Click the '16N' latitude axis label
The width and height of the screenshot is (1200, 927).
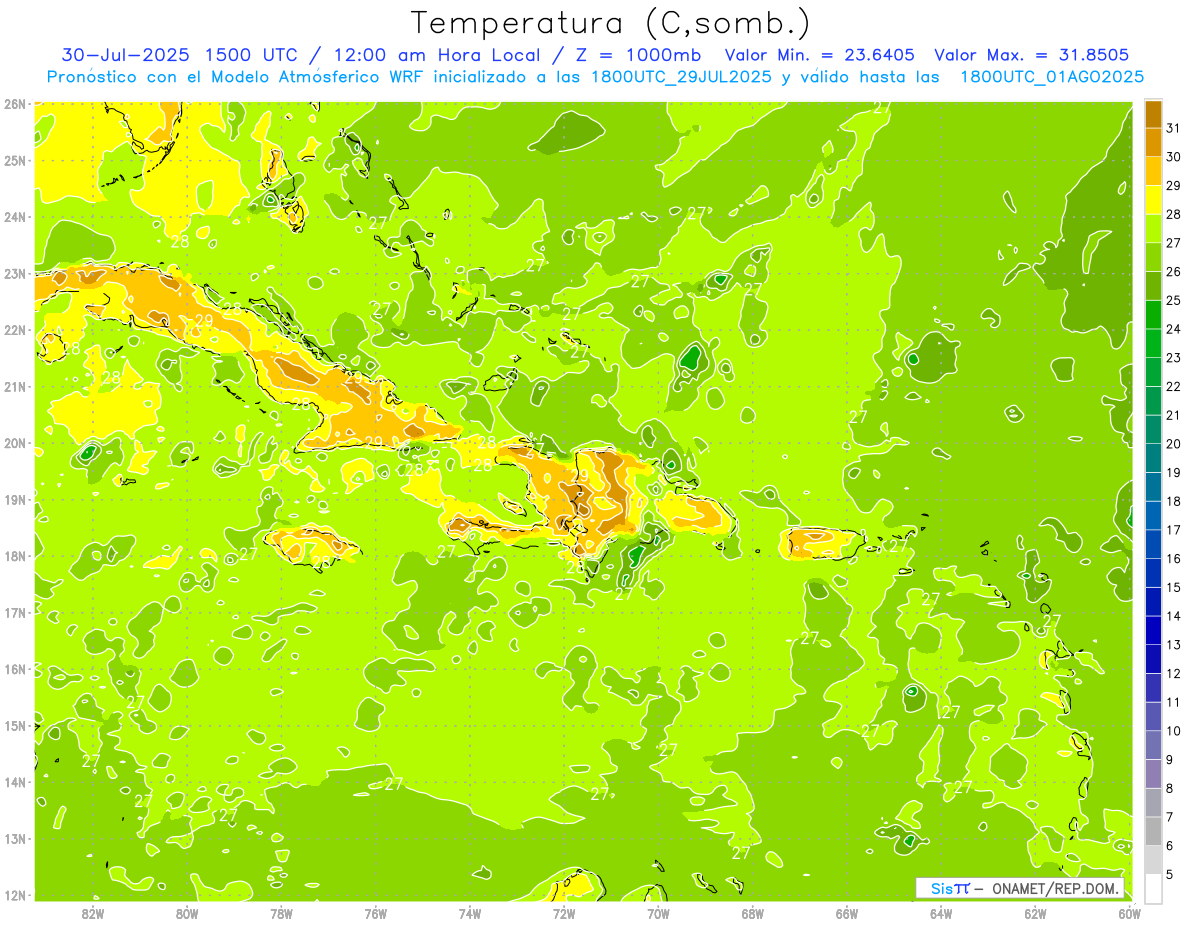(15, 669)
